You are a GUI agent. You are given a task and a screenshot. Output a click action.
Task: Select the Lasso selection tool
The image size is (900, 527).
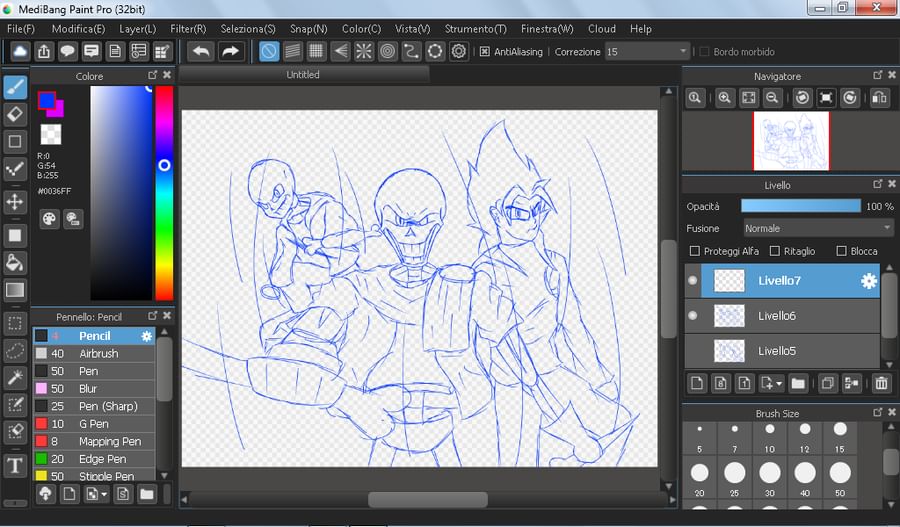coord(15,350)
